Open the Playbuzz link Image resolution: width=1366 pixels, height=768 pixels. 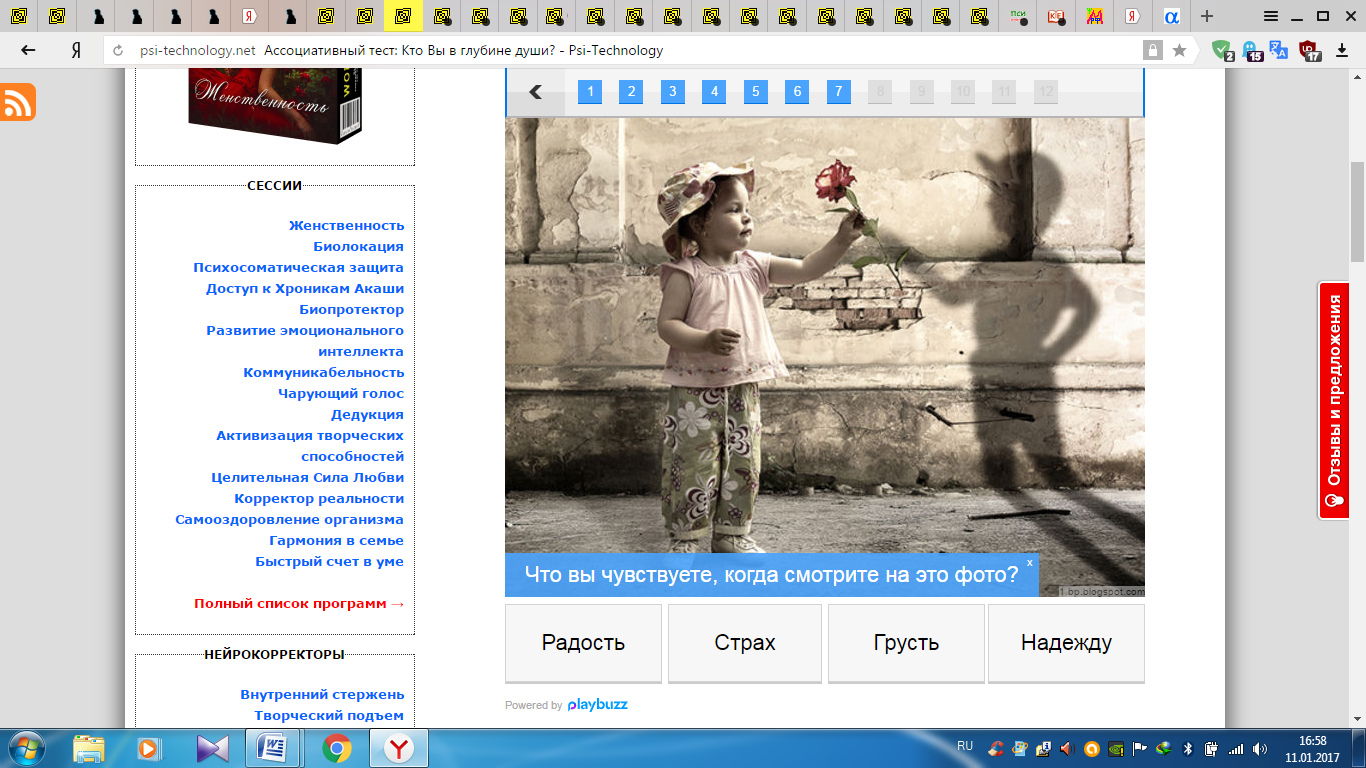pyautogui.click(x=597, y=705)
